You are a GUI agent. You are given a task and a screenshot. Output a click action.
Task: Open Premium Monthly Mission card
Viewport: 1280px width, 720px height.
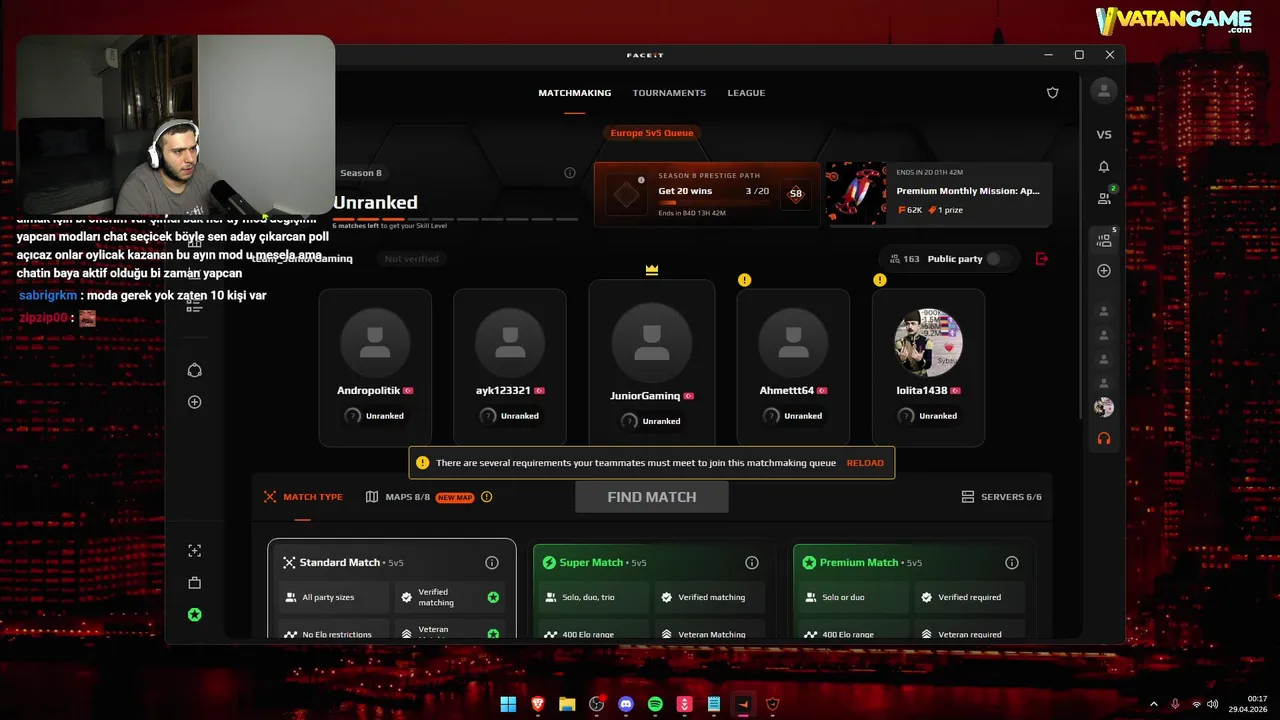coord(937,194)
